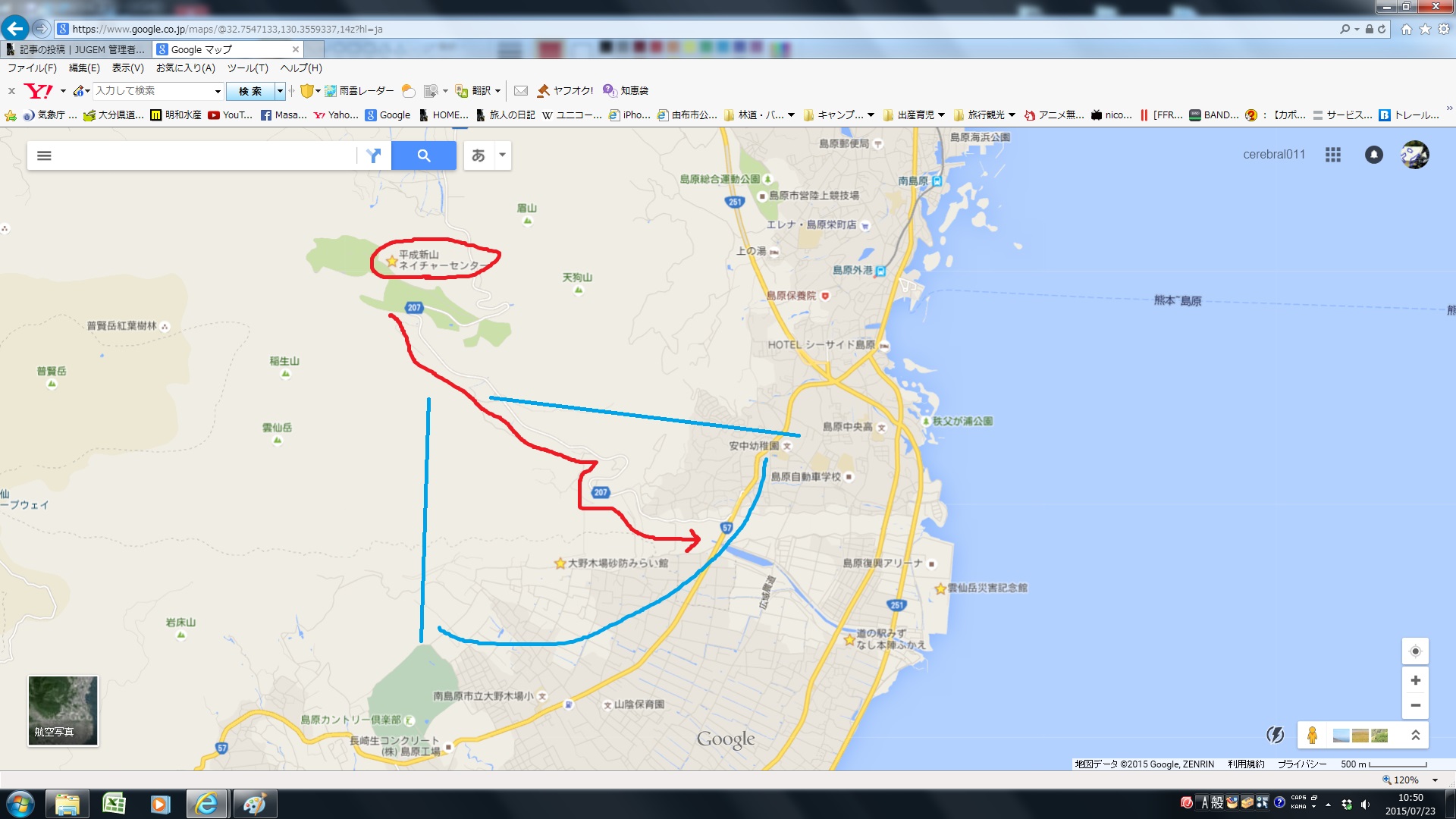Open the ファイル(F) menu
Screen dimensions: 1456x819
pyautogui.click(x=32, y=68)
